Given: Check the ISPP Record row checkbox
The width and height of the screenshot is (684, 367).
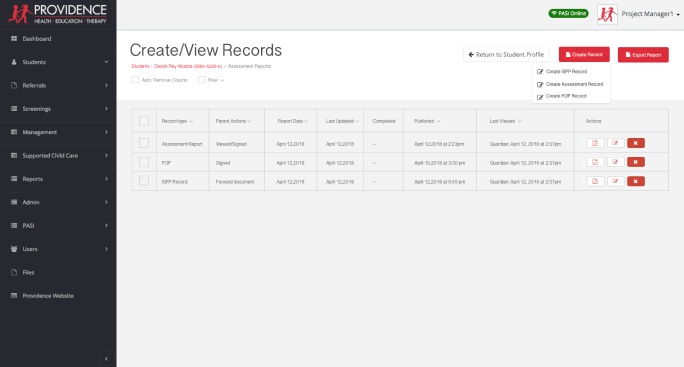Looking at the screenshot, I should click(x=144, y=181).
